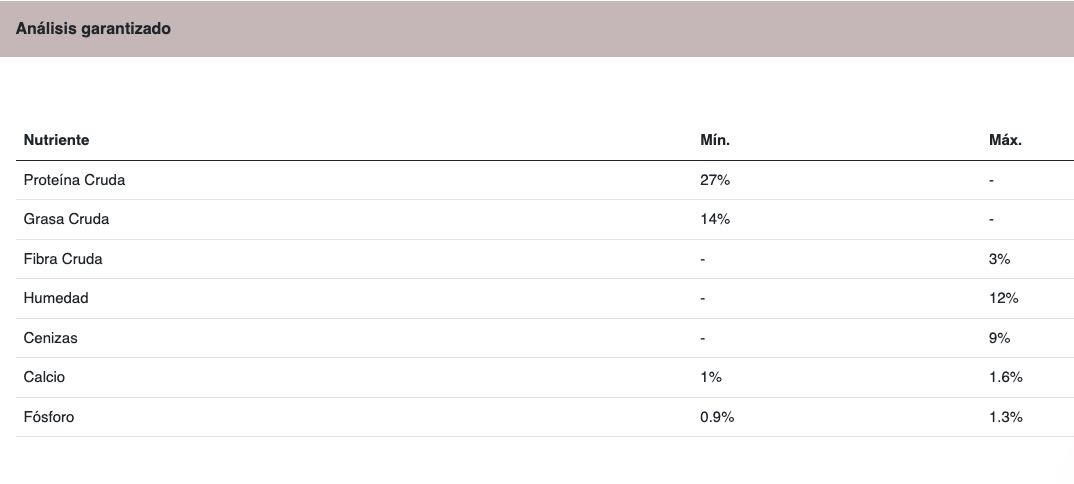Select the Fósforo row label

[x=49, y=416]
